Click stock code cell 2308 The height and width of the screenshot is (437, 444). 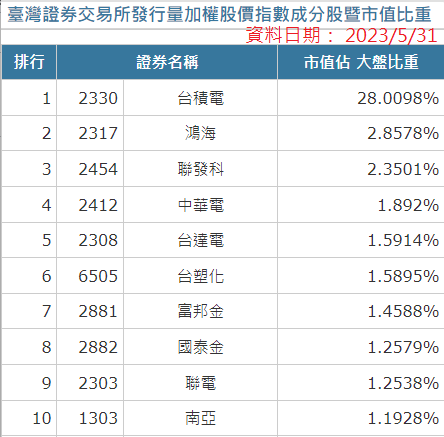click(90, 240)
